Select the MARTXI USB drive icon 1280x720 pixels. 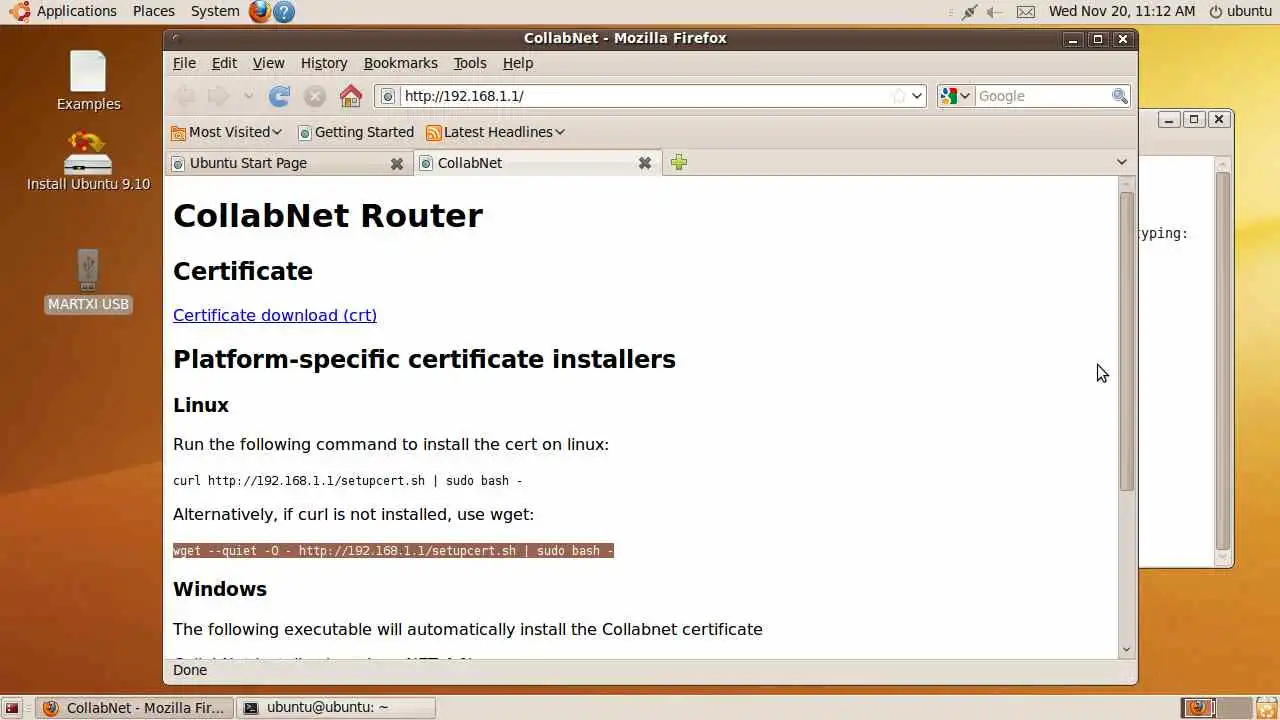pos(88,281)
